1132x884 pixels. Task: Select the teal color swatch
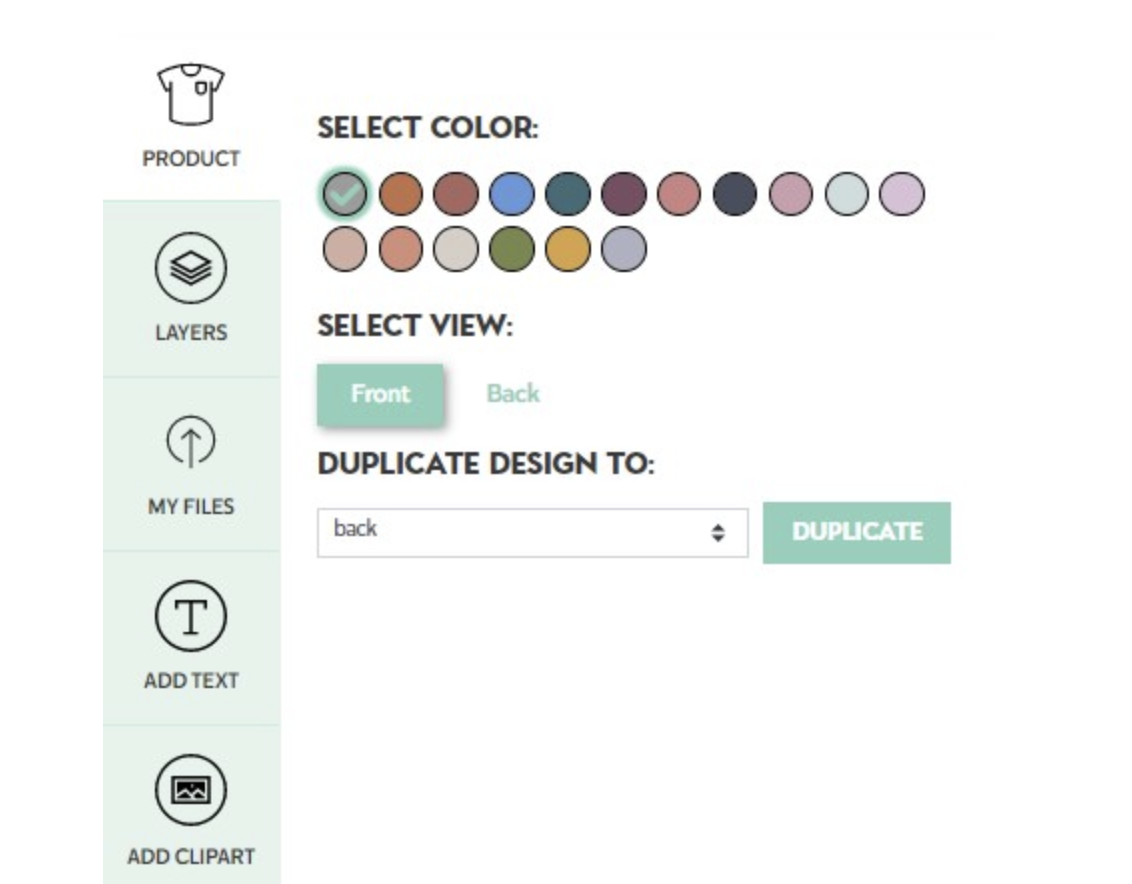(567, 194)
